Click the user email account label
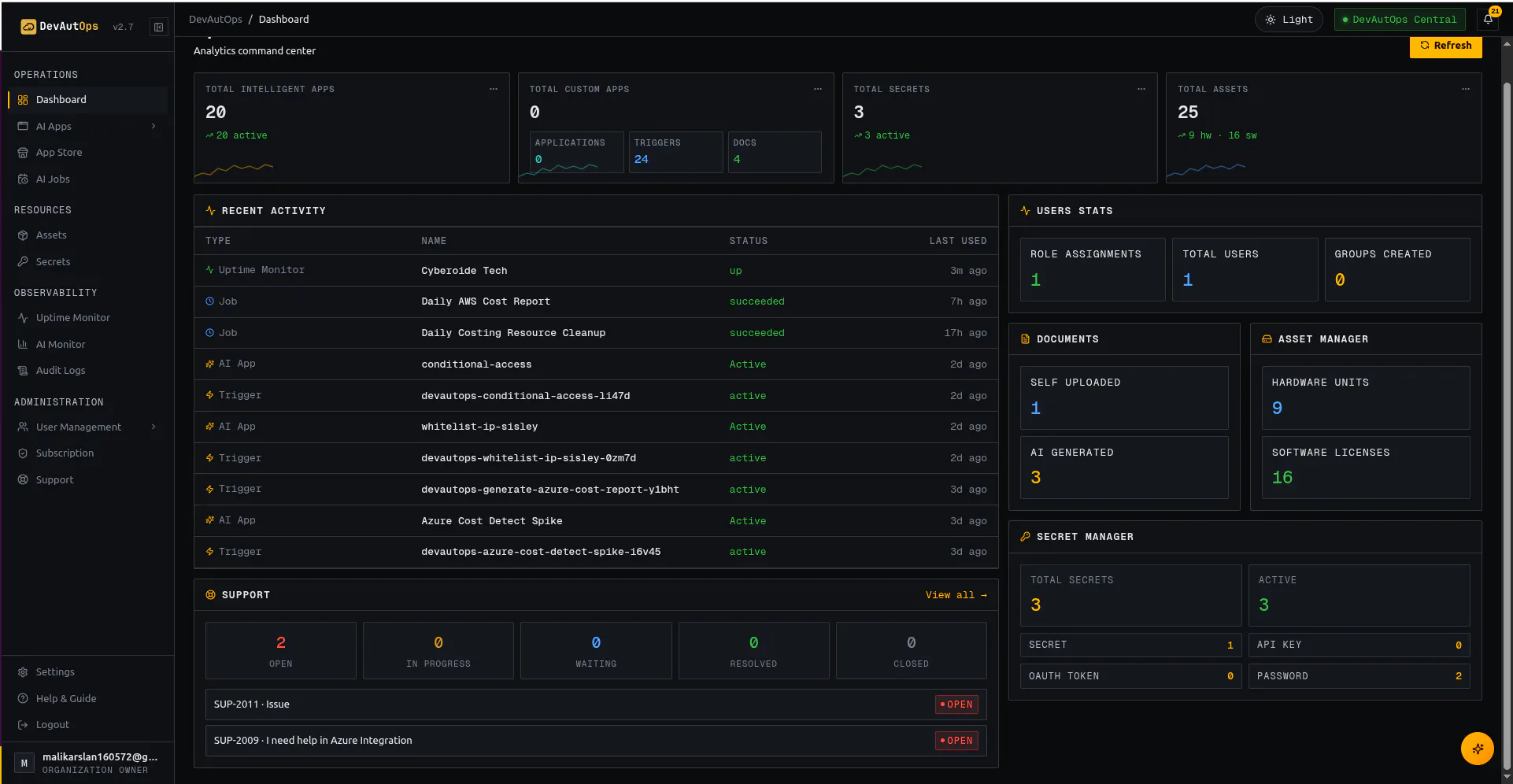Screen dimensions: 1513x784 click(100, 757)
